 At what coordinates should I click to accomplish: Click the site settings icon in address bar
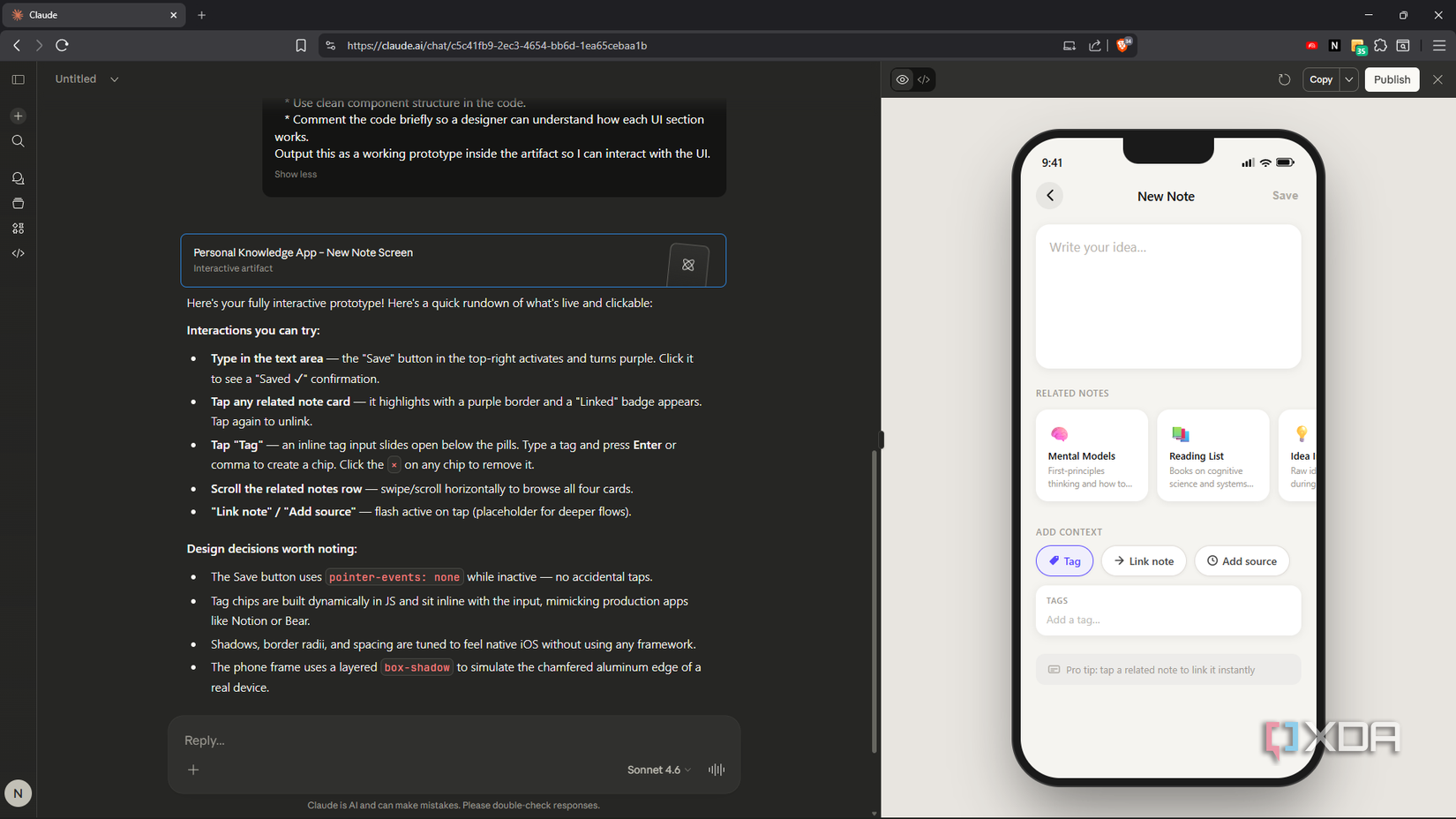coord(330,46)
